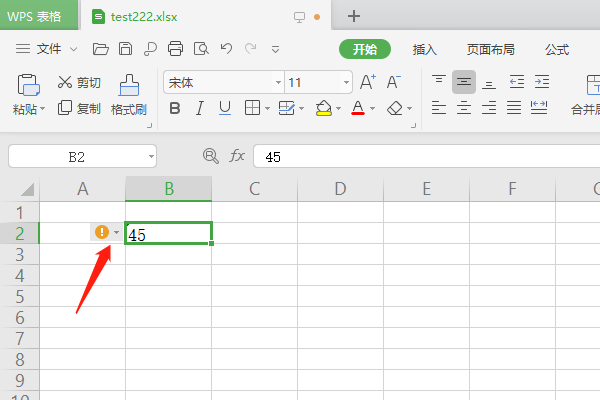This screenshot has height=400, width=600.
Task: Expand the font color dropdown arrow
Action: (x=372, y=109)
